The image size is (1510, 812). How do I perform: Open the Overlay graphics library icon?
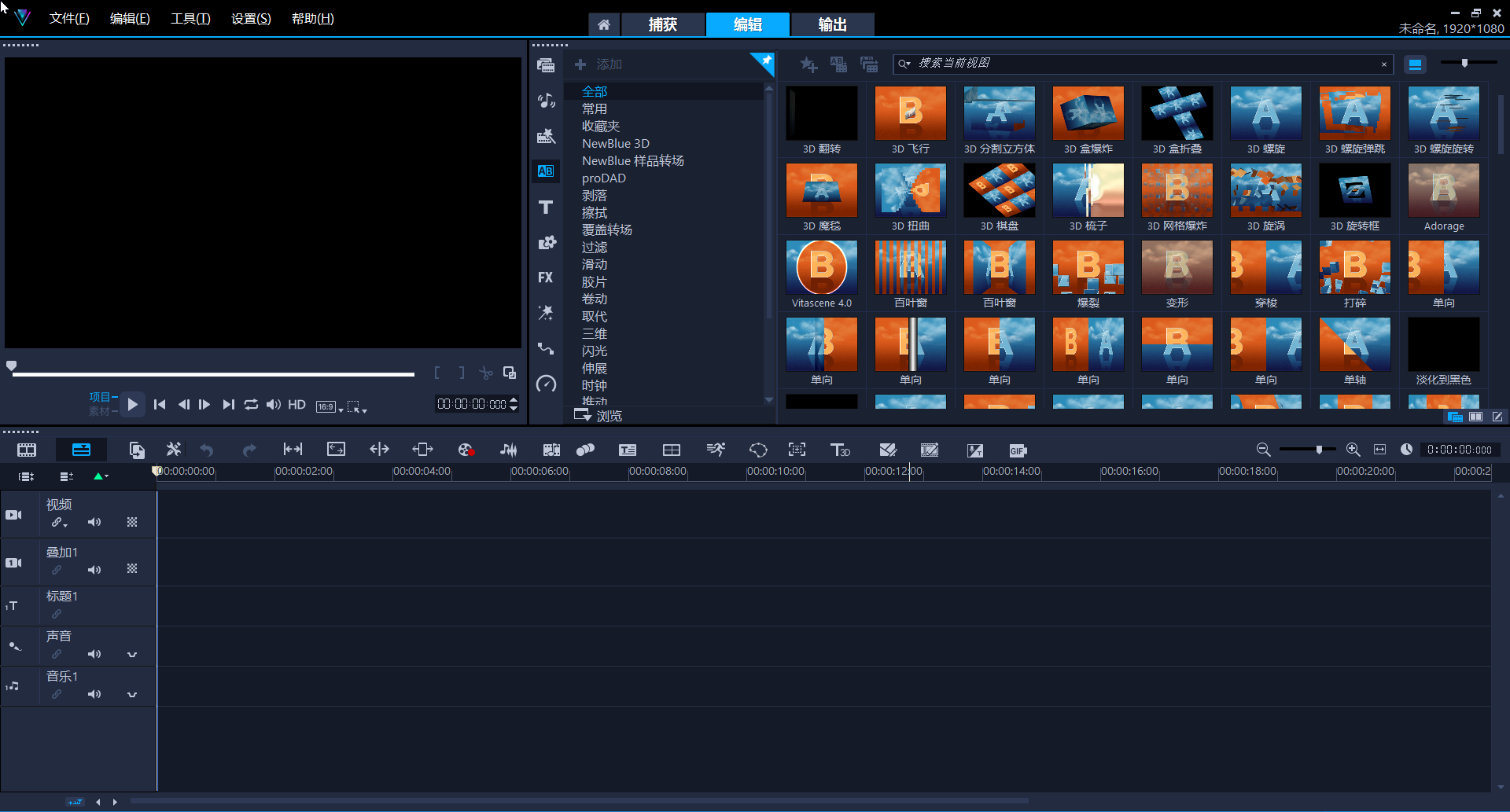coord(546,242)
